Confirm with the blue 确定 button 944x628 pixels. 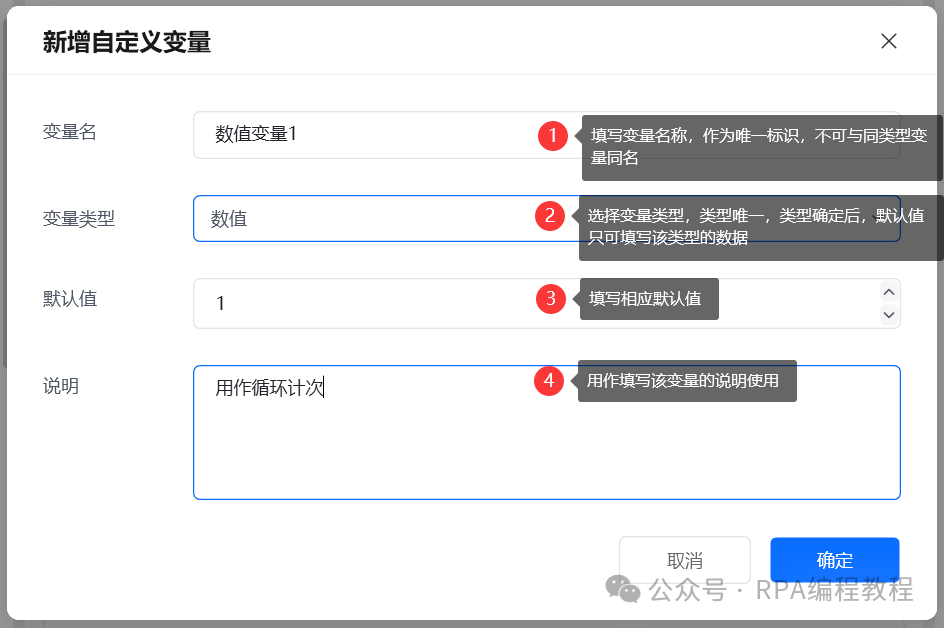(x=834, y=560)
